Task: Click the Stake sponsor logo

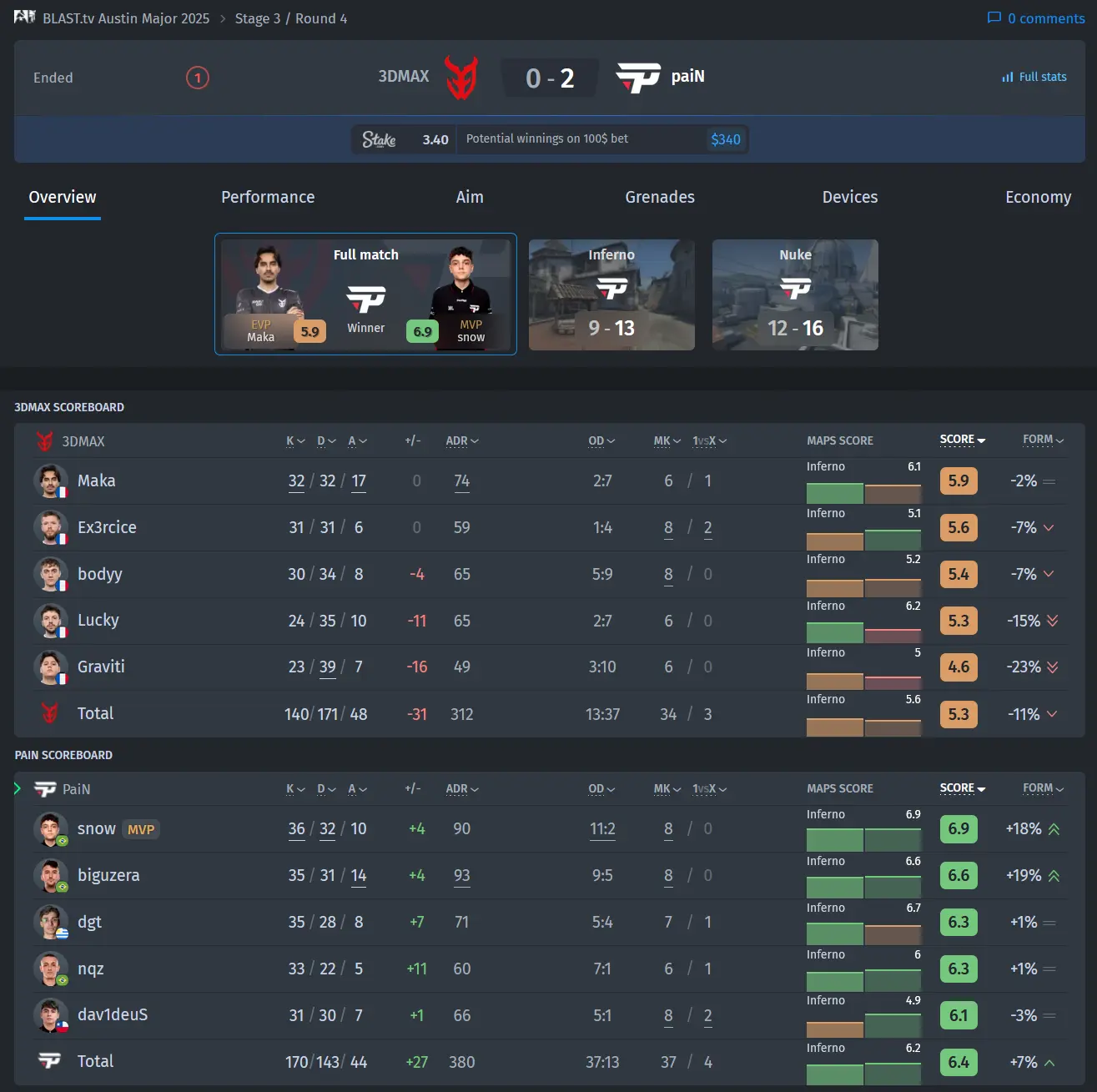Action: point(379,139)
